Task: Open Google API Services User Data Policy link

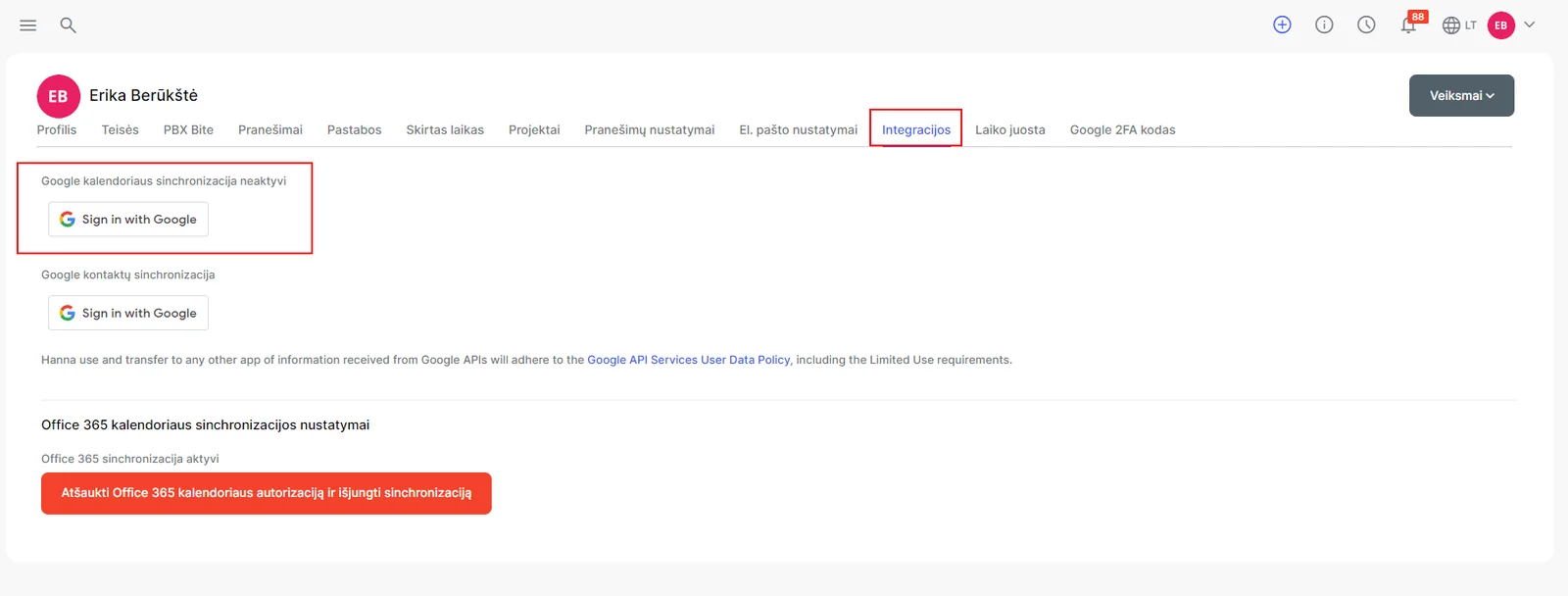Action: coord(689,360)
